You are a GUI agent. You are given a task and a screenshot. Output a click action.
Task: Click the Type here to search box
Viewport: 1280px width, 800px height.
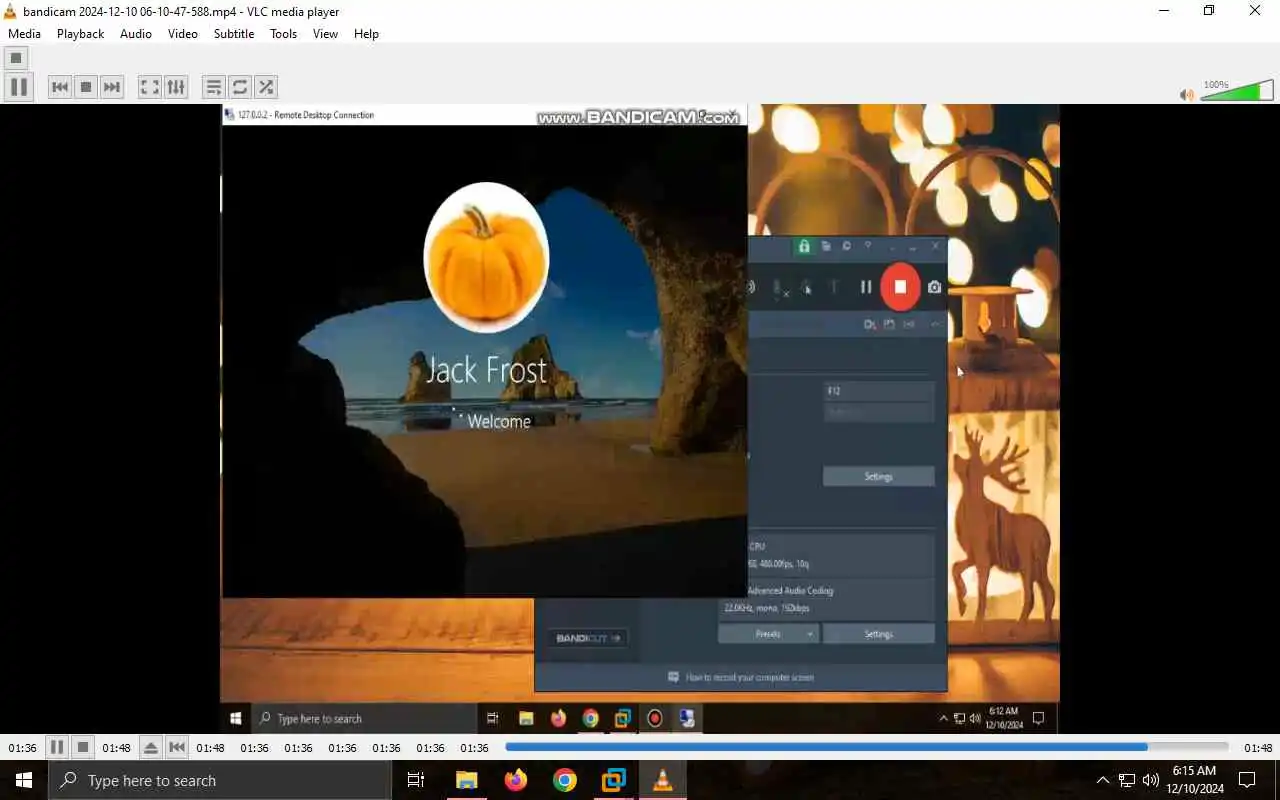point(220,780)
